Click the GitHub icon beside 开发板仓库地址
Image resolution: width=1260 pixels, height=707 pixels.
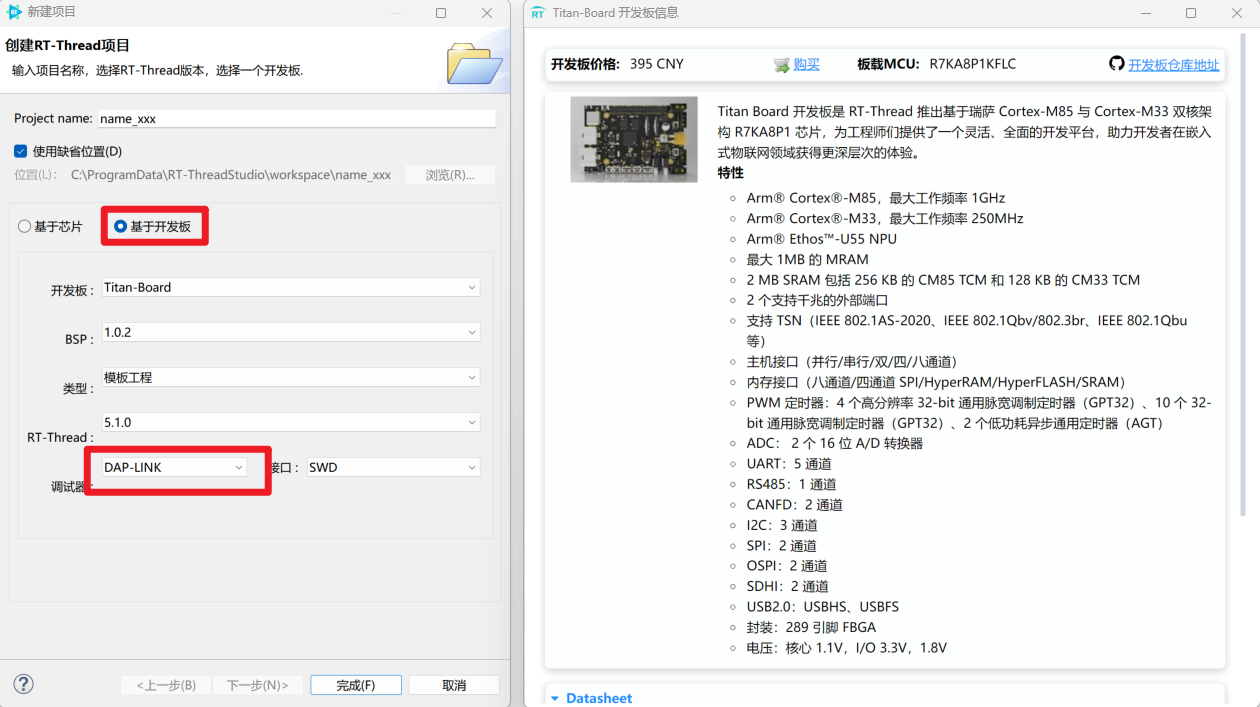1117,64
